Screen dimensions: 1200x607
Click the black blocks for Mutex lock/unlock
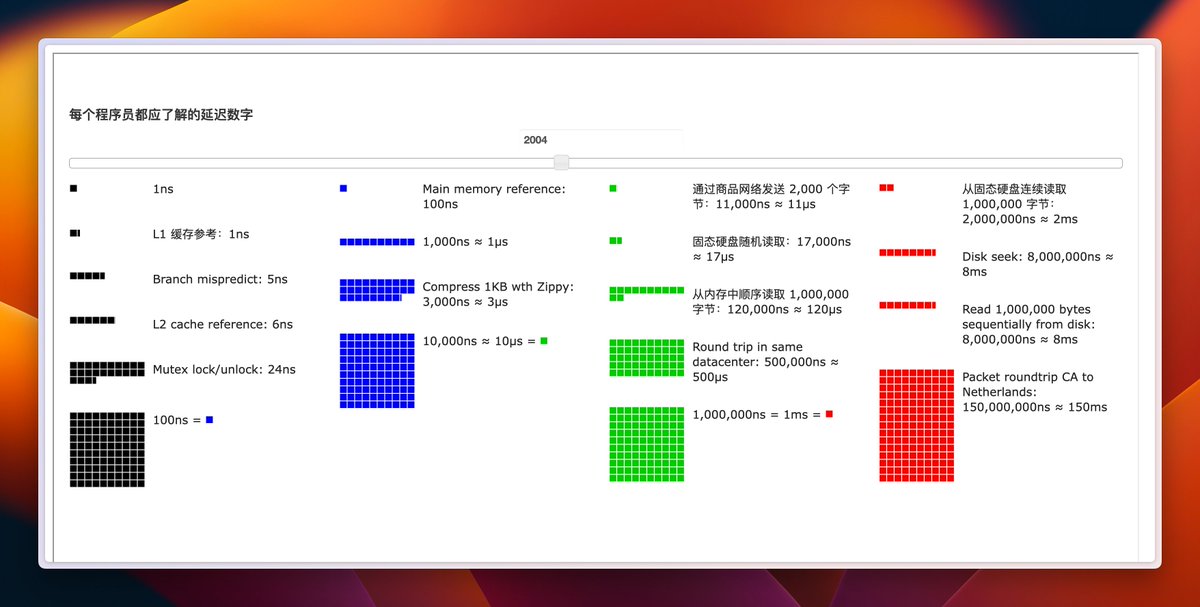tap(107, 373)
